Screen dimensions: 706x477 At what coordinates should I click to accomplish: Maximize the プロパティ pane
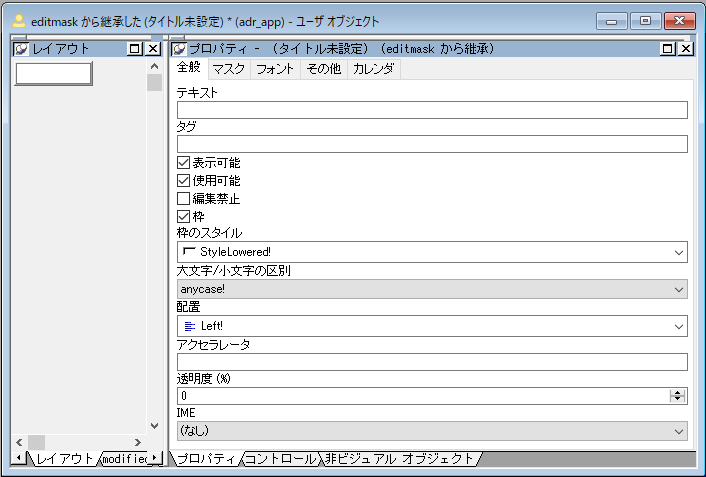(668, 49)
